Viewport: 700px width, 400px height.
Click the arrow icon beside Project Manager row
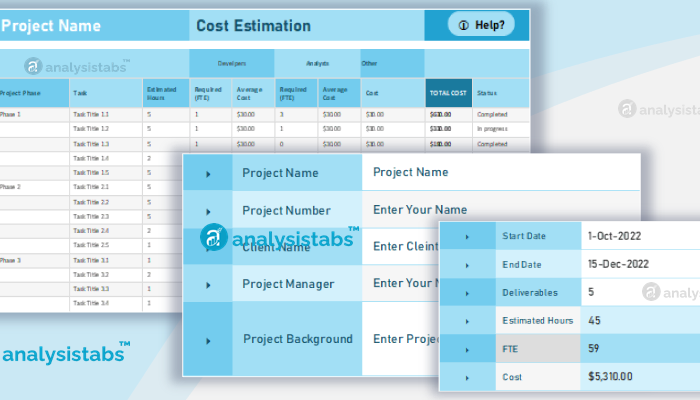(x=208, y=285)
